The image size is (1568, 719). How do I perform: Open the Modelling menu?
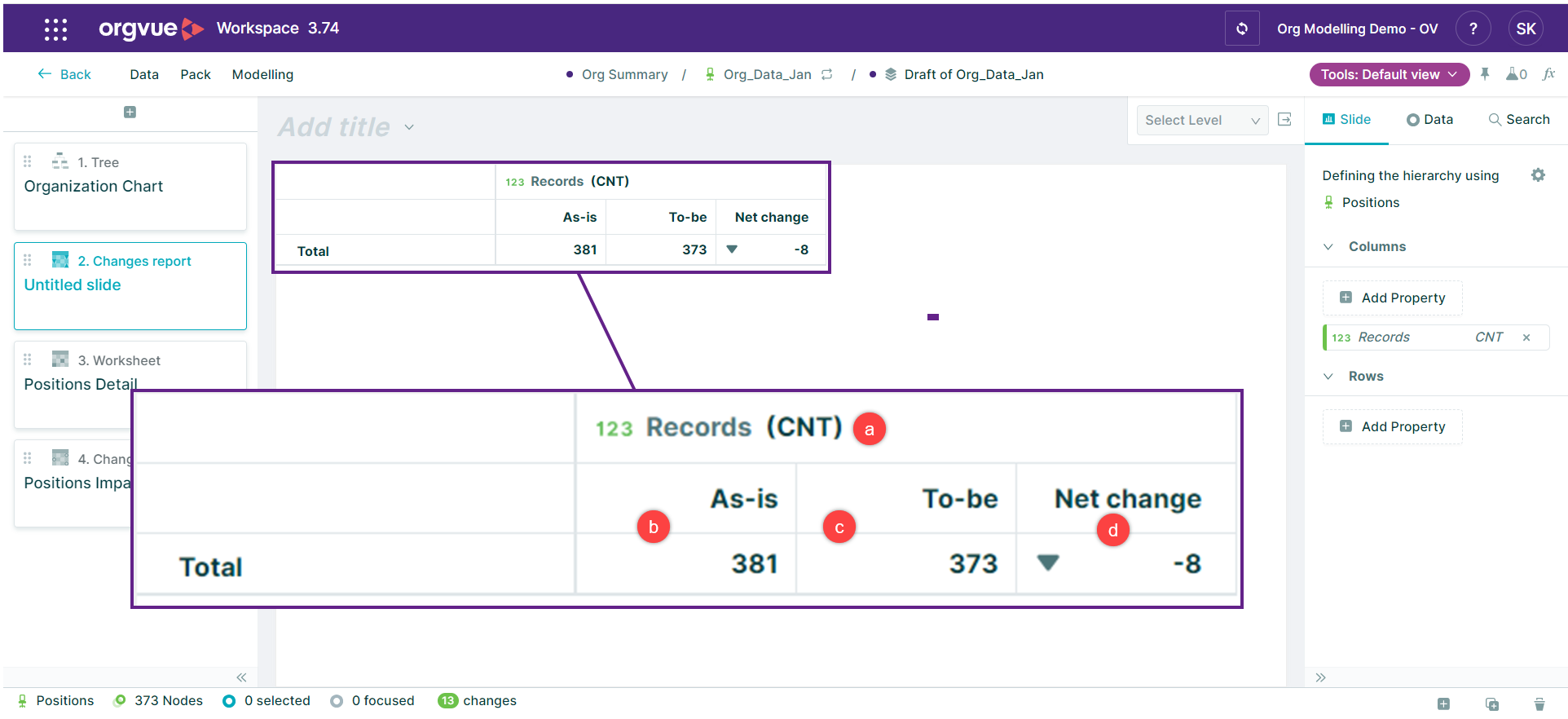pyautogui.click(x=262, y=74)
